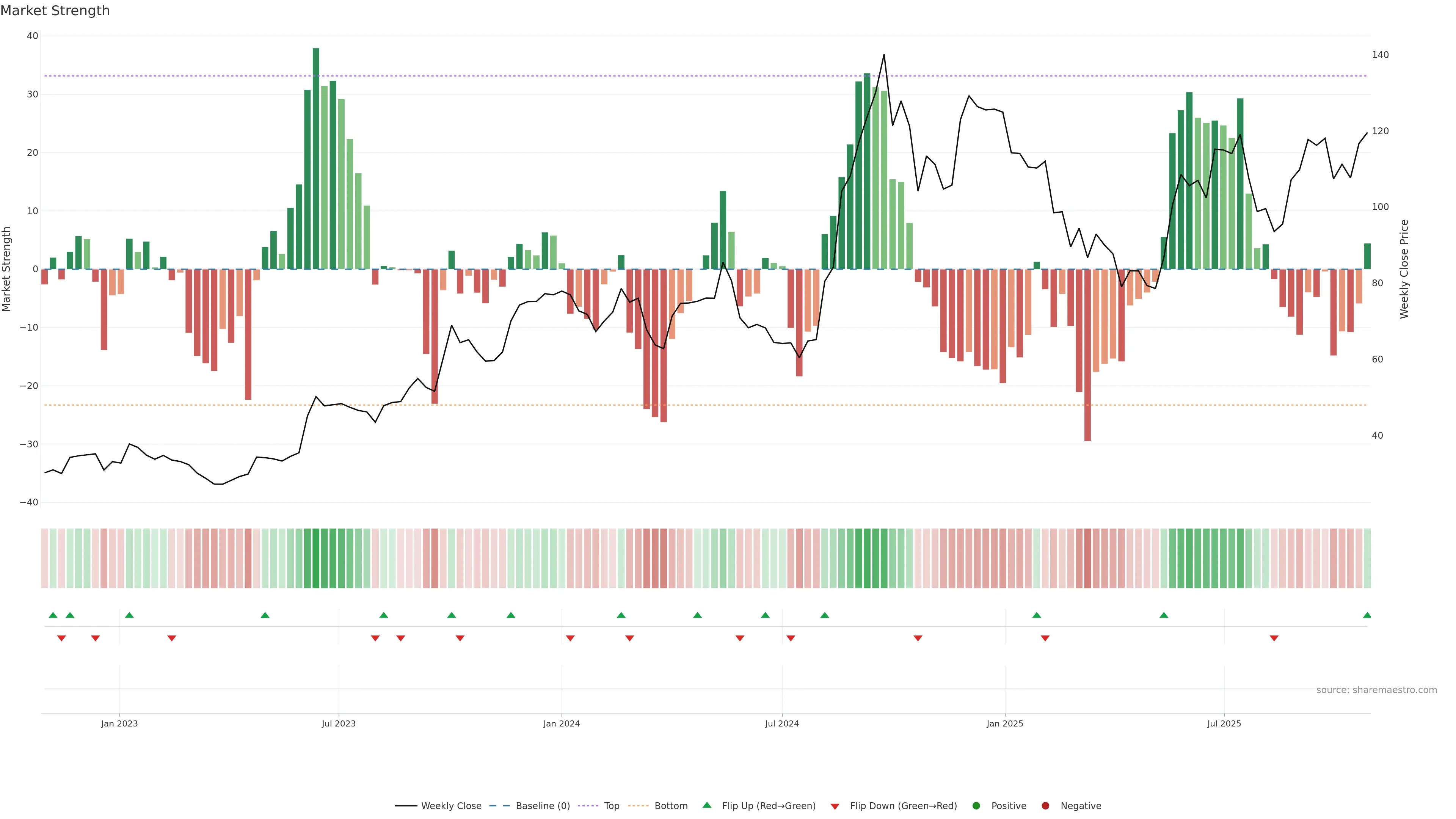Click the green Flip Up legend triangle
Screen dimensions: 1456x819
tap(706, 805)
